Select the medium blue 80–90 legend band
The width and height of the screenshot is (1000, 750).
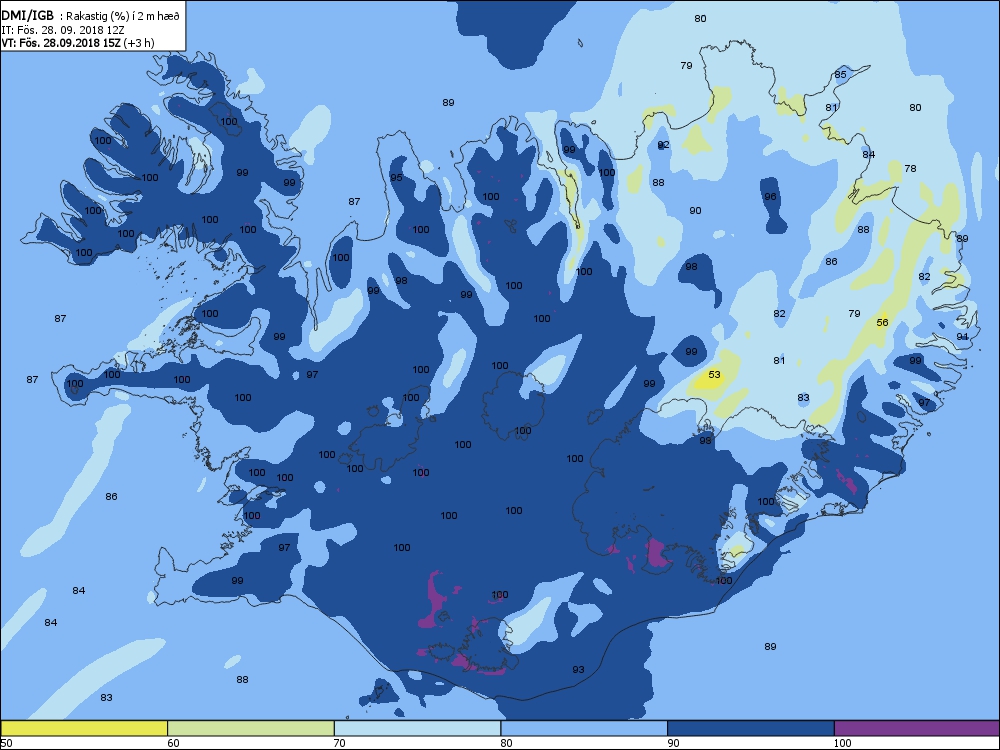[x=584, y=728]
